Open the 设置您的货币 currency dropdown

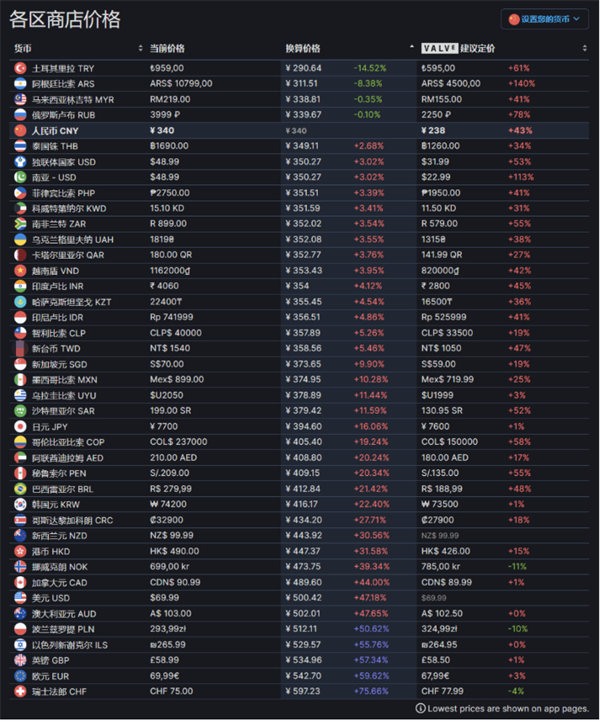[544, 19]
